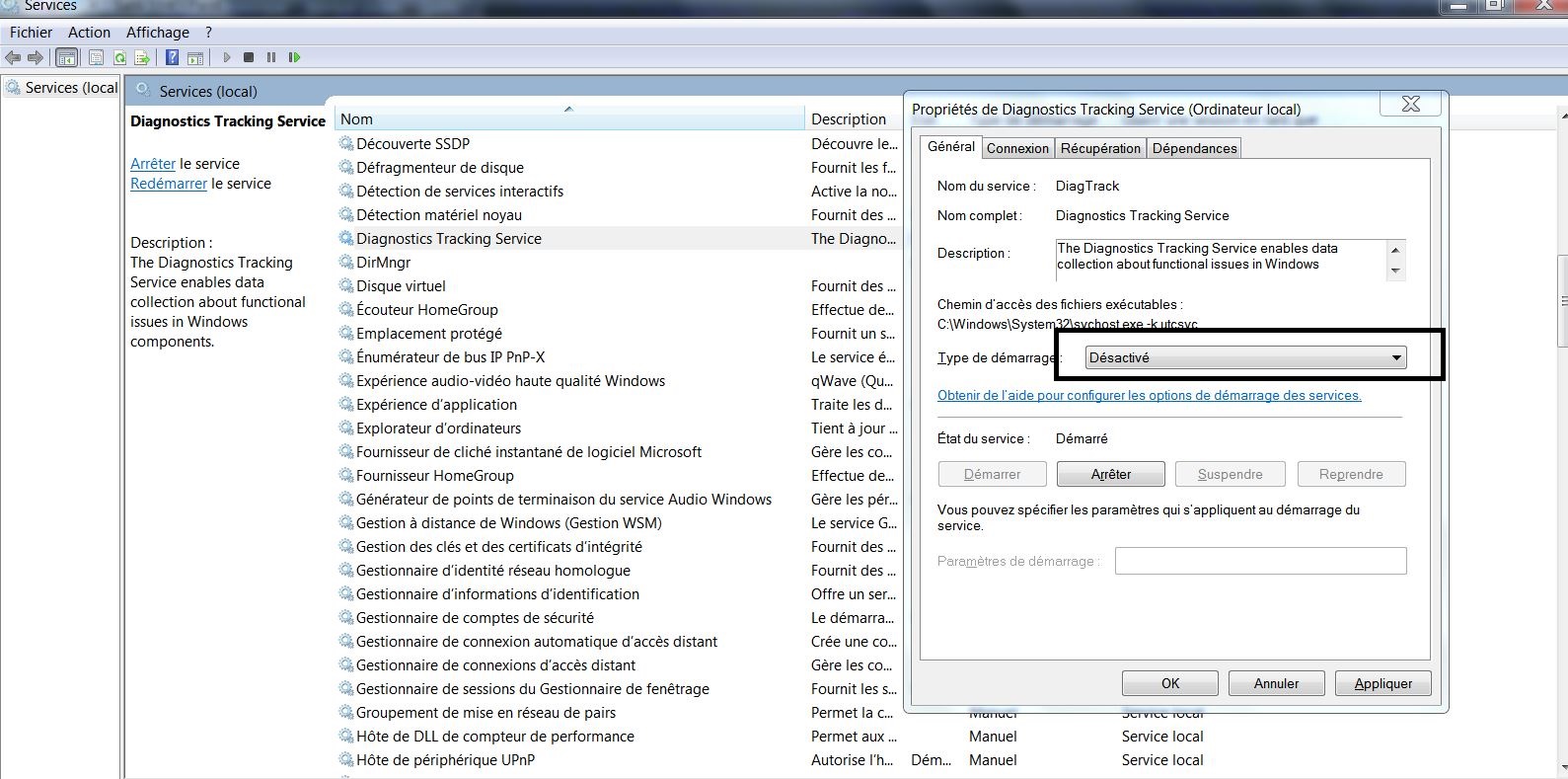
Task: Click the DiagTrack service name text in dialog
Action: (x=1087, y=186)
